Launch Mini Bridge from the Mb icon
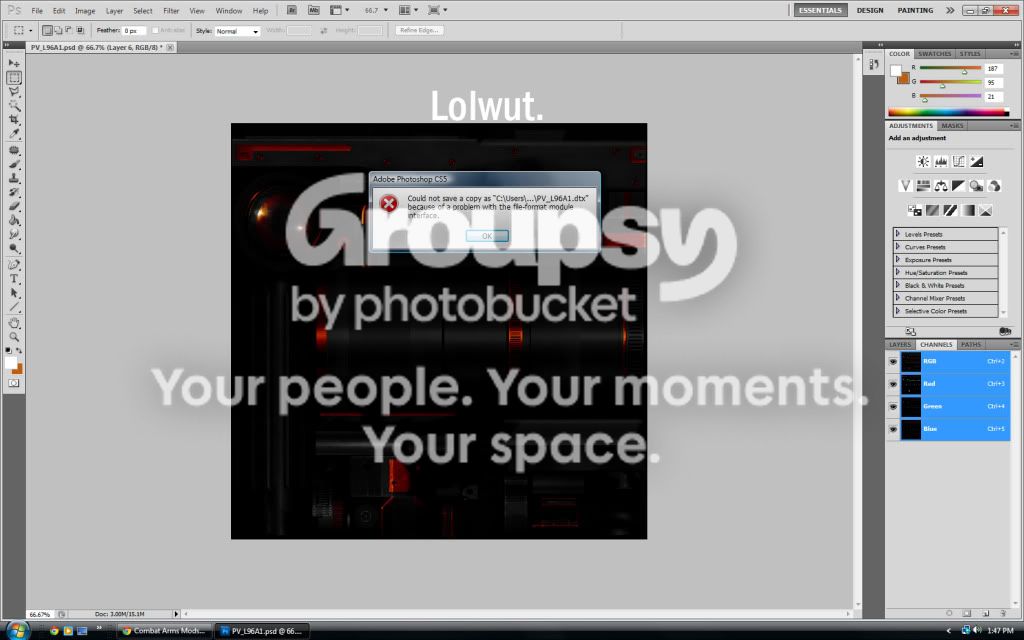1024x640 pixels. click(x=314, y=10)
